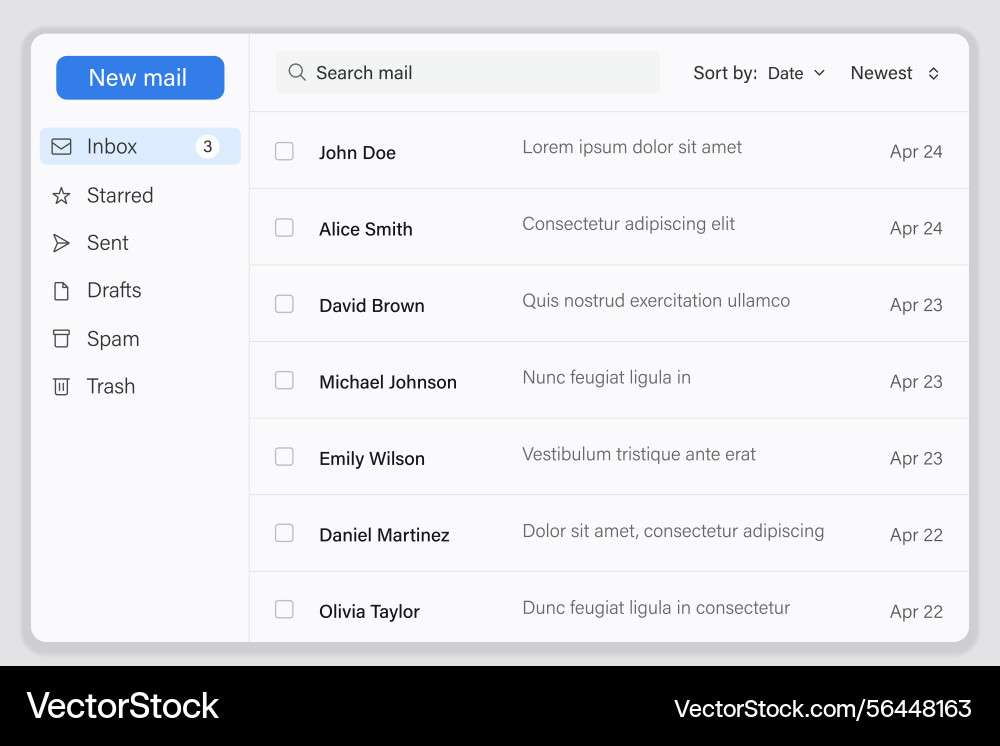Click subject 'Lorem ipsum dolor sit amet'
This screenshot has width=1000, height=746.
[632, 147]
